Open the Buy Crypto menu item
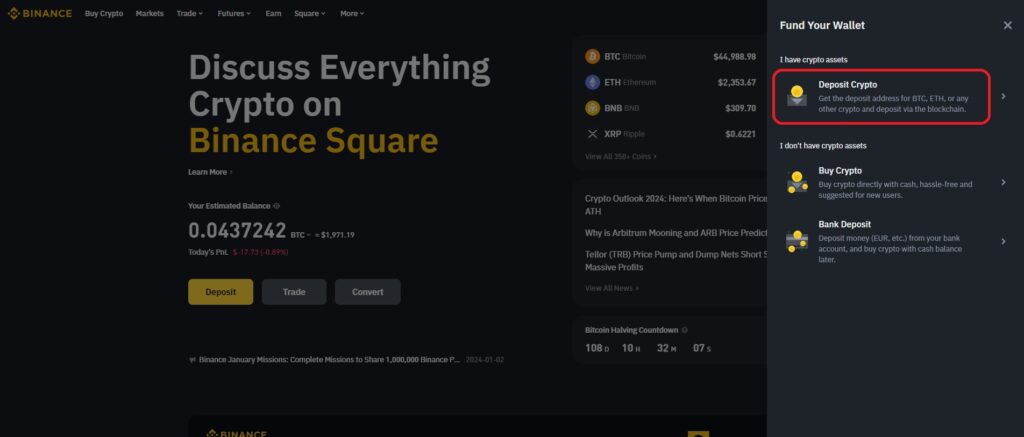Viewport: 1024px width, 437px height. [104, 13]
